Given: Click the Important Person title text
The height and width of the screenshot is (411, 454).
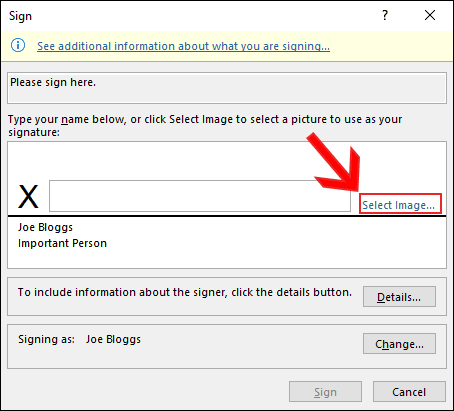Looking at the screenshot, I should pos(62,243).
